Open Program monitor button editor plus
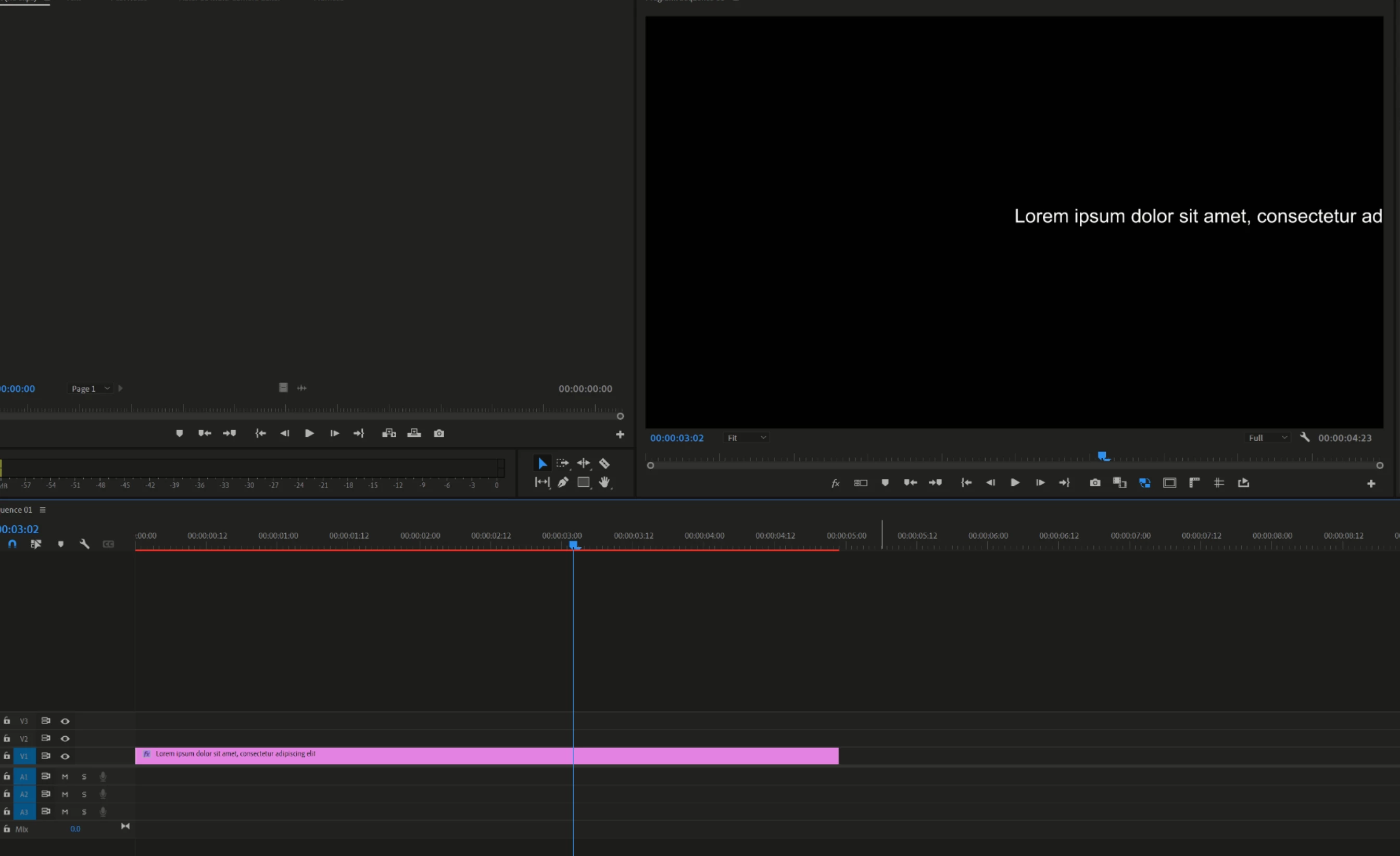The height and width of the screenshot is (856, 1400). pyautogui.click(x=1370, y=484)
